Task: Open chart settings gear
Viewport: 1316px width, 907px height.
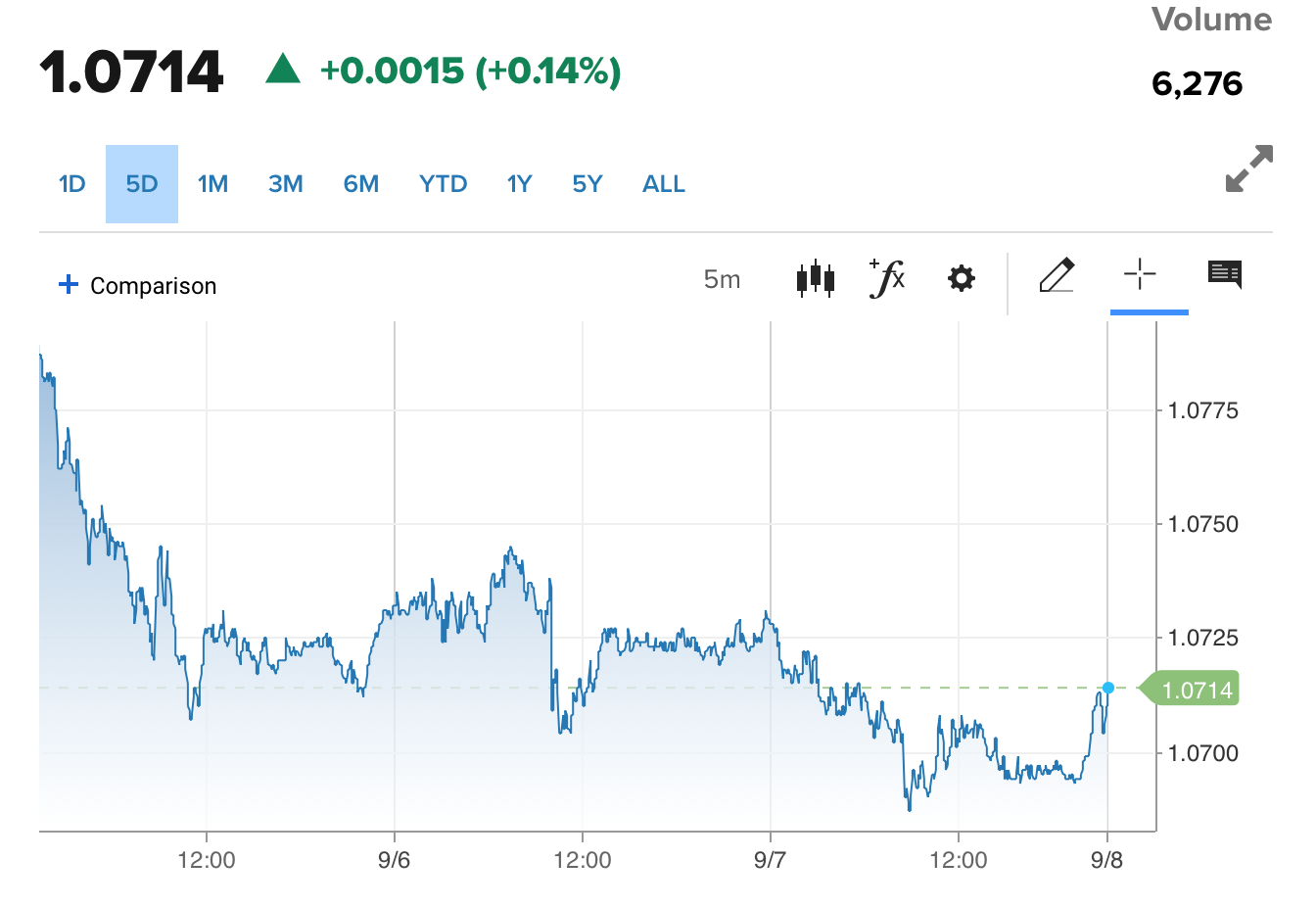Action: [x=962, y=279]
